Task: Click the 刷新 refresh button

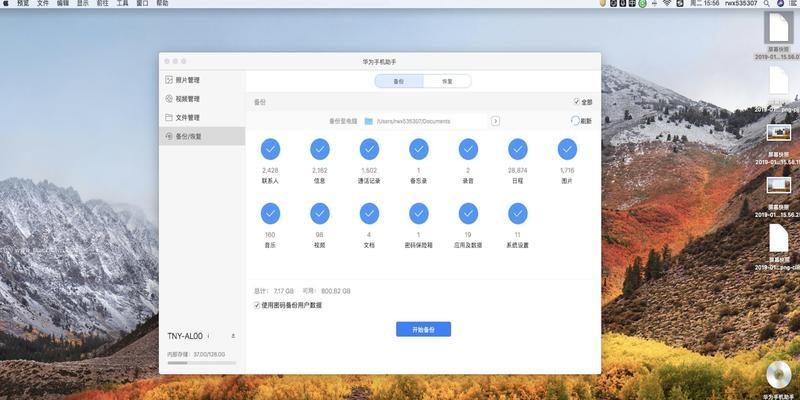Action: tap(581, 121)
